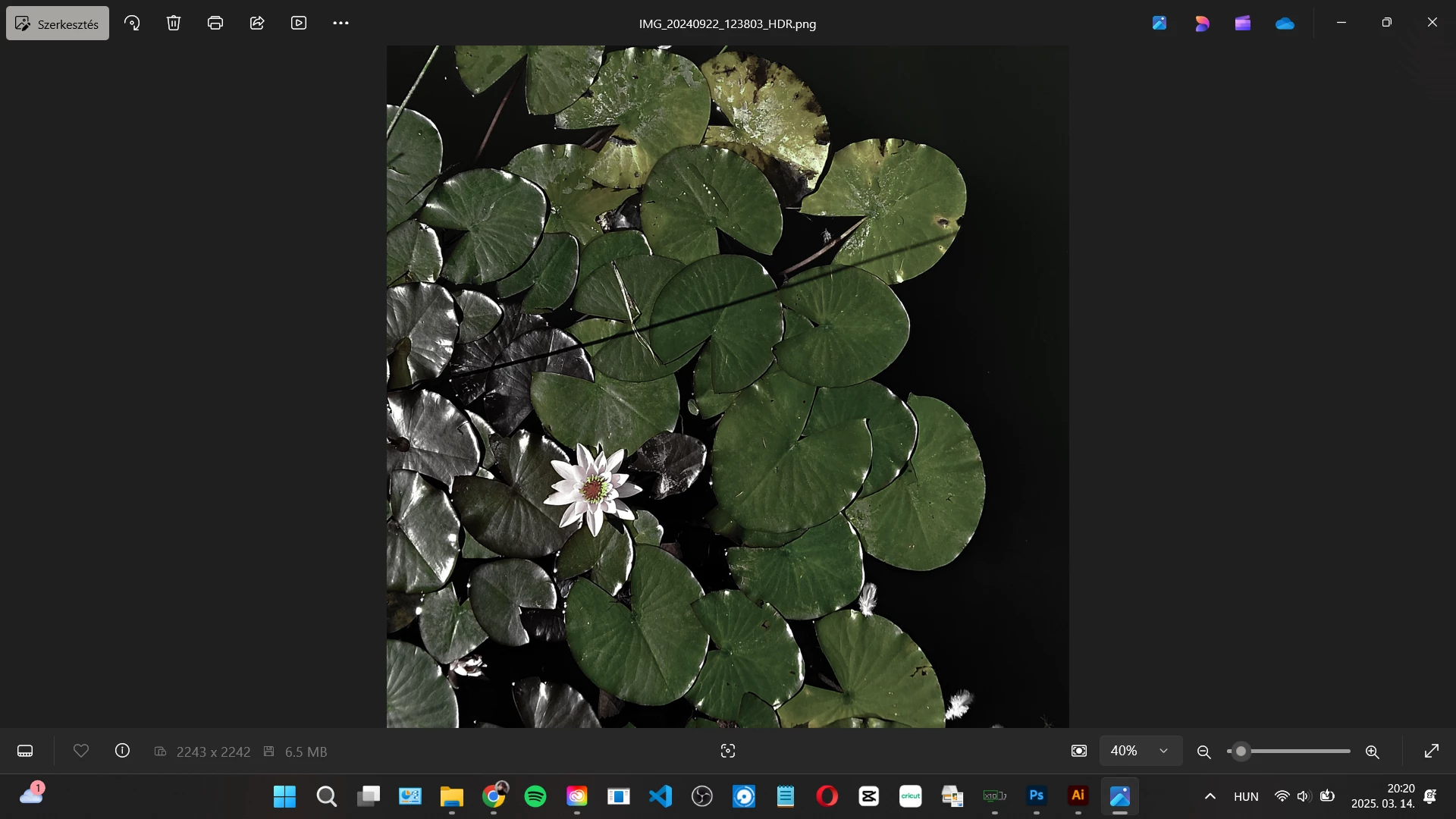1456x819 pixels.
Task: Delete the photo using the trash icon
Action: coord(174,23)
